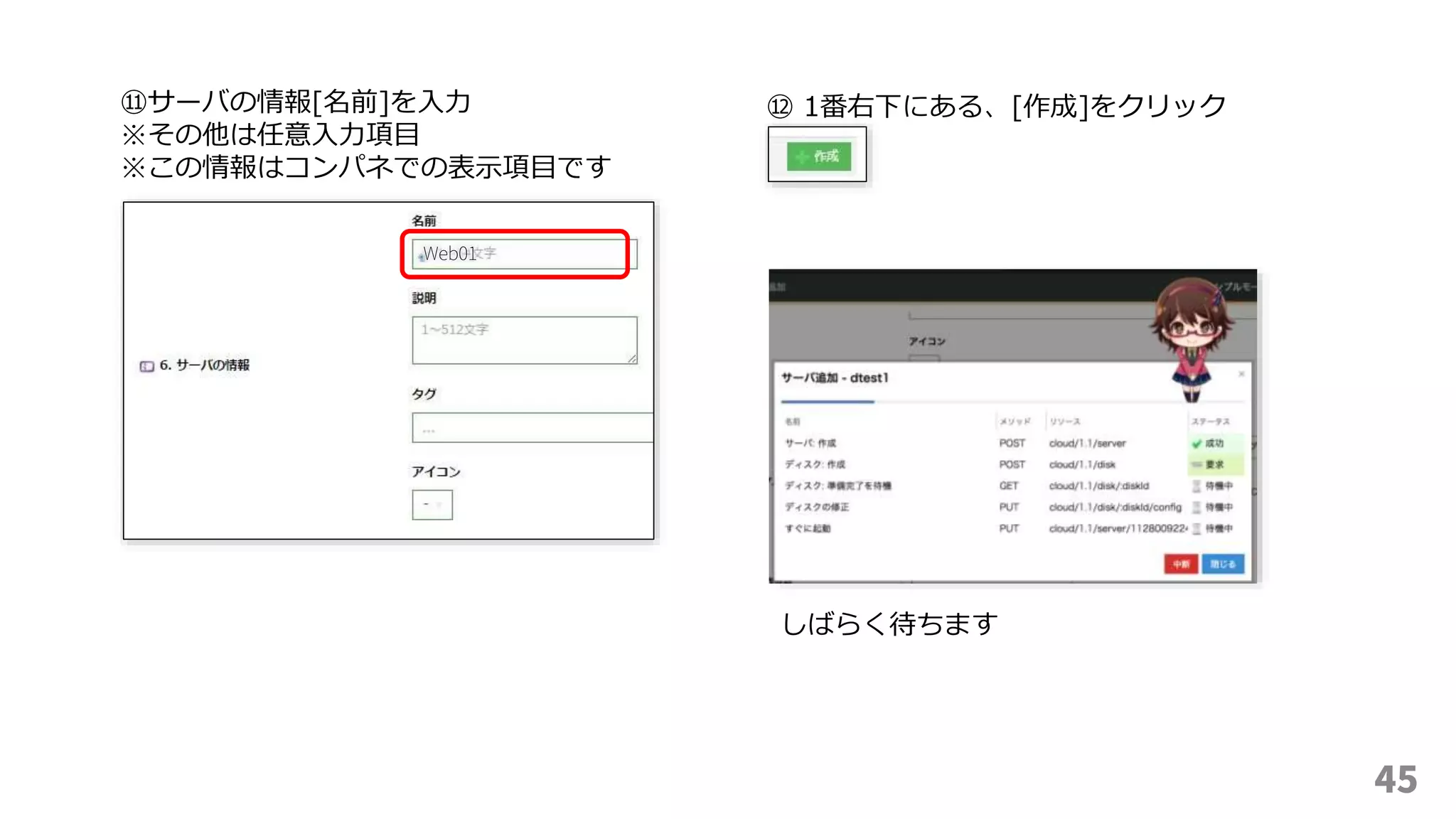Click the plus icon on the 作成 button
The height and width of the screenshot is (819, 1456).
point(802,157)
